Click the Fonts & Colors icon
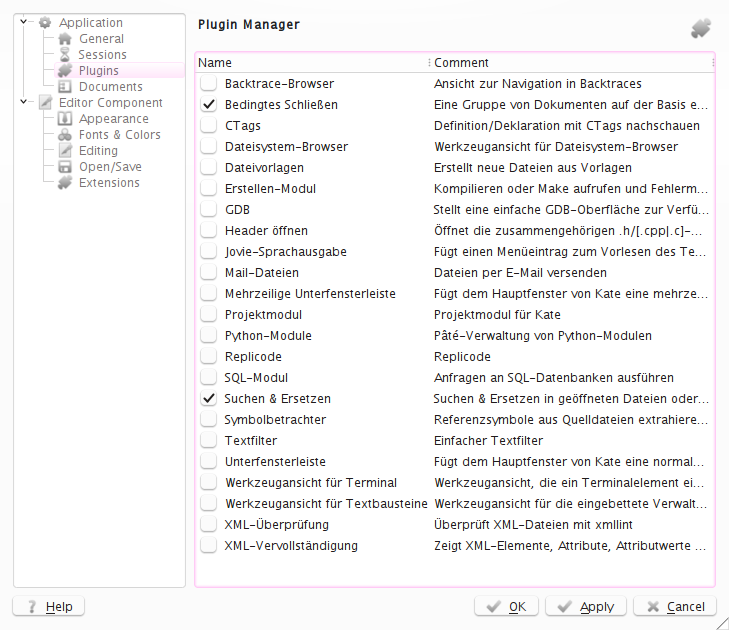Image resolution: width=729 pixels, height=630 pixels. pyautogui.click(x=65, y=134)
